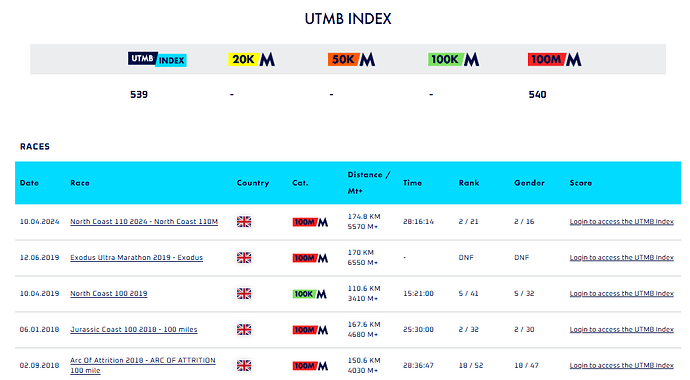Click date 12.06.2019
This screenshot has height=380, width=690.
39,258
